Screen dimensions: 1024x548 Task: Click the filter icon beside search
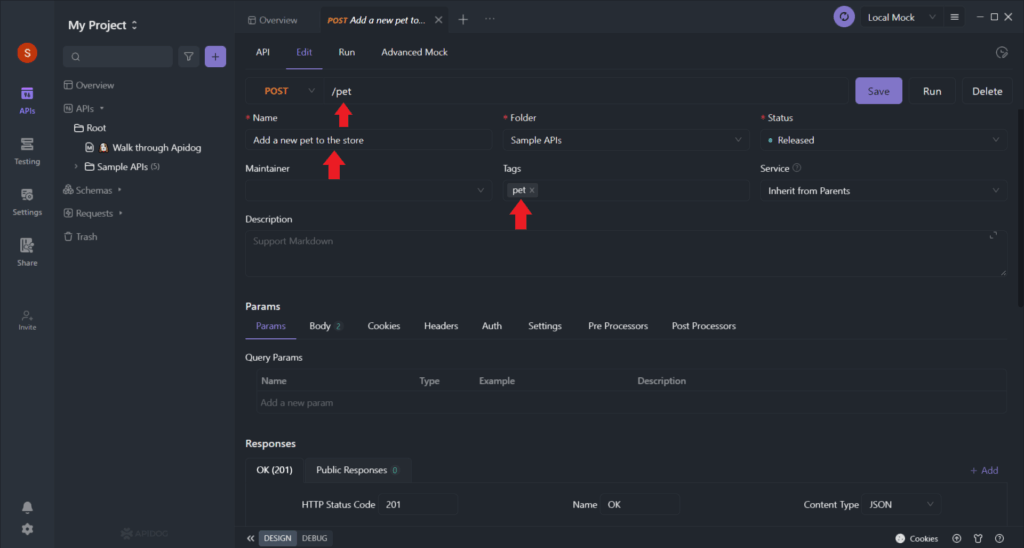point(188,57)
